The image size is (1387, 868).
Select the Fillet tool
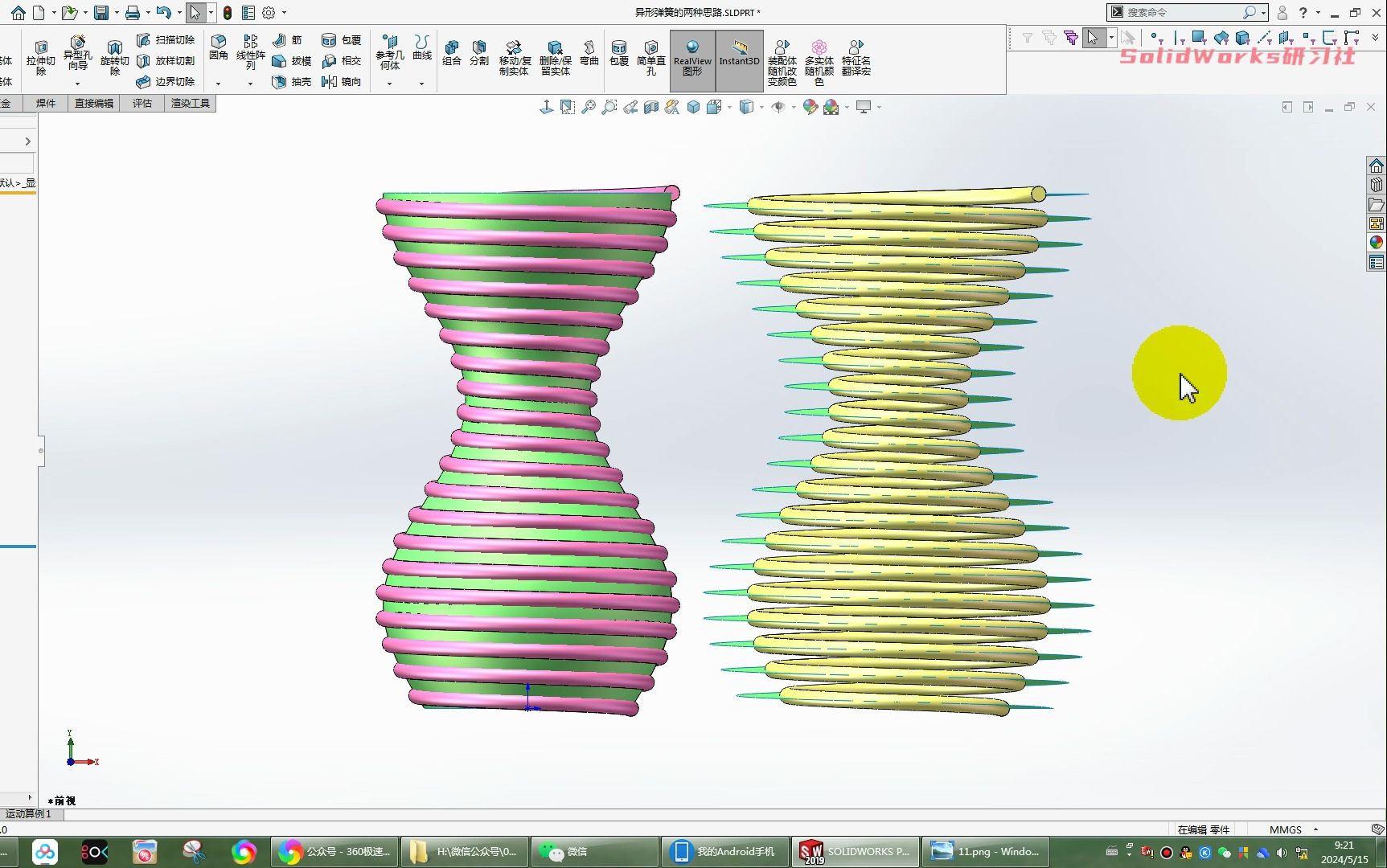coord(219,48)
